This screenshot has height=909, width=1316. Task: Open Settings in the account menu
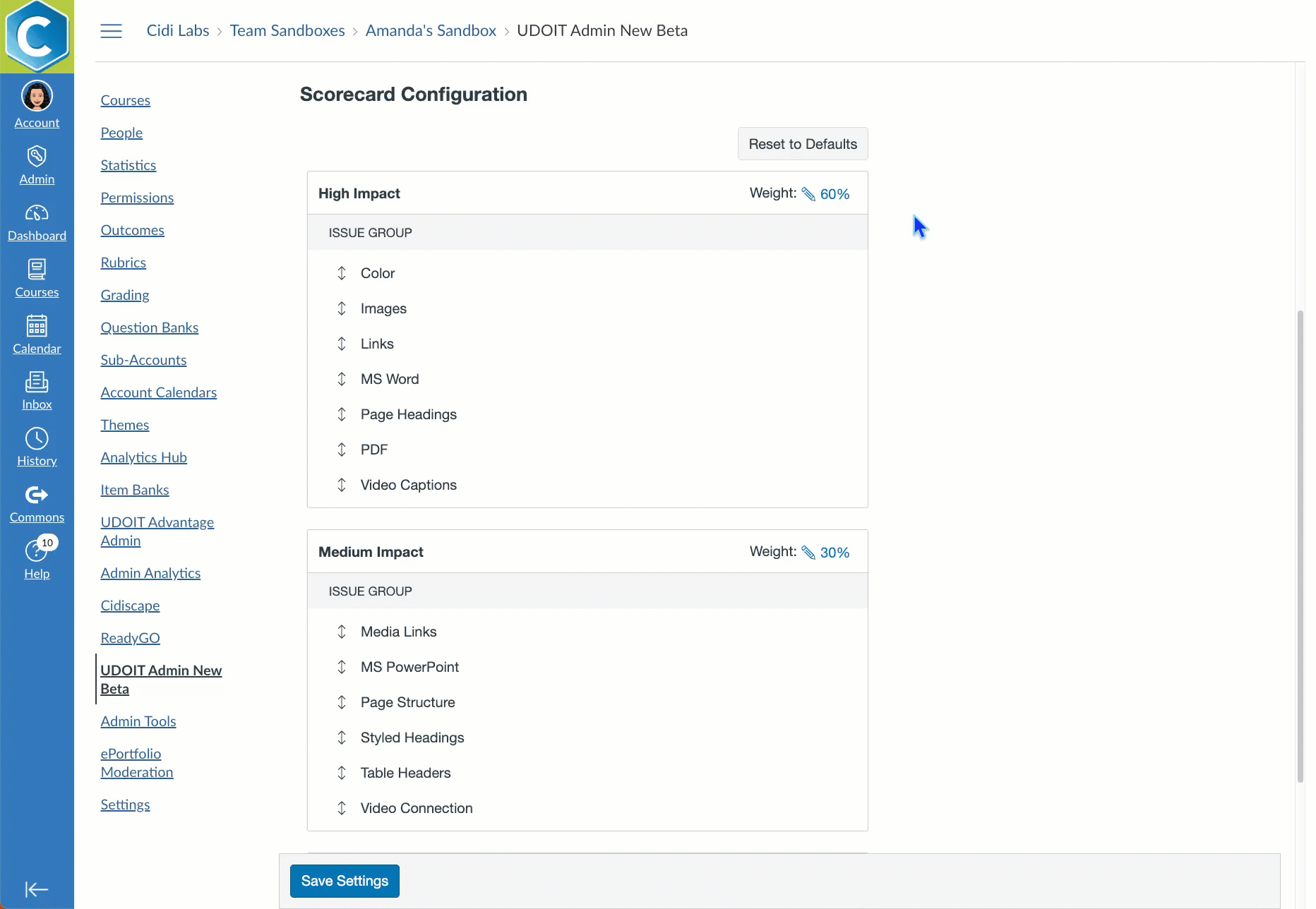pyautogui.click(x=125, y=805)
